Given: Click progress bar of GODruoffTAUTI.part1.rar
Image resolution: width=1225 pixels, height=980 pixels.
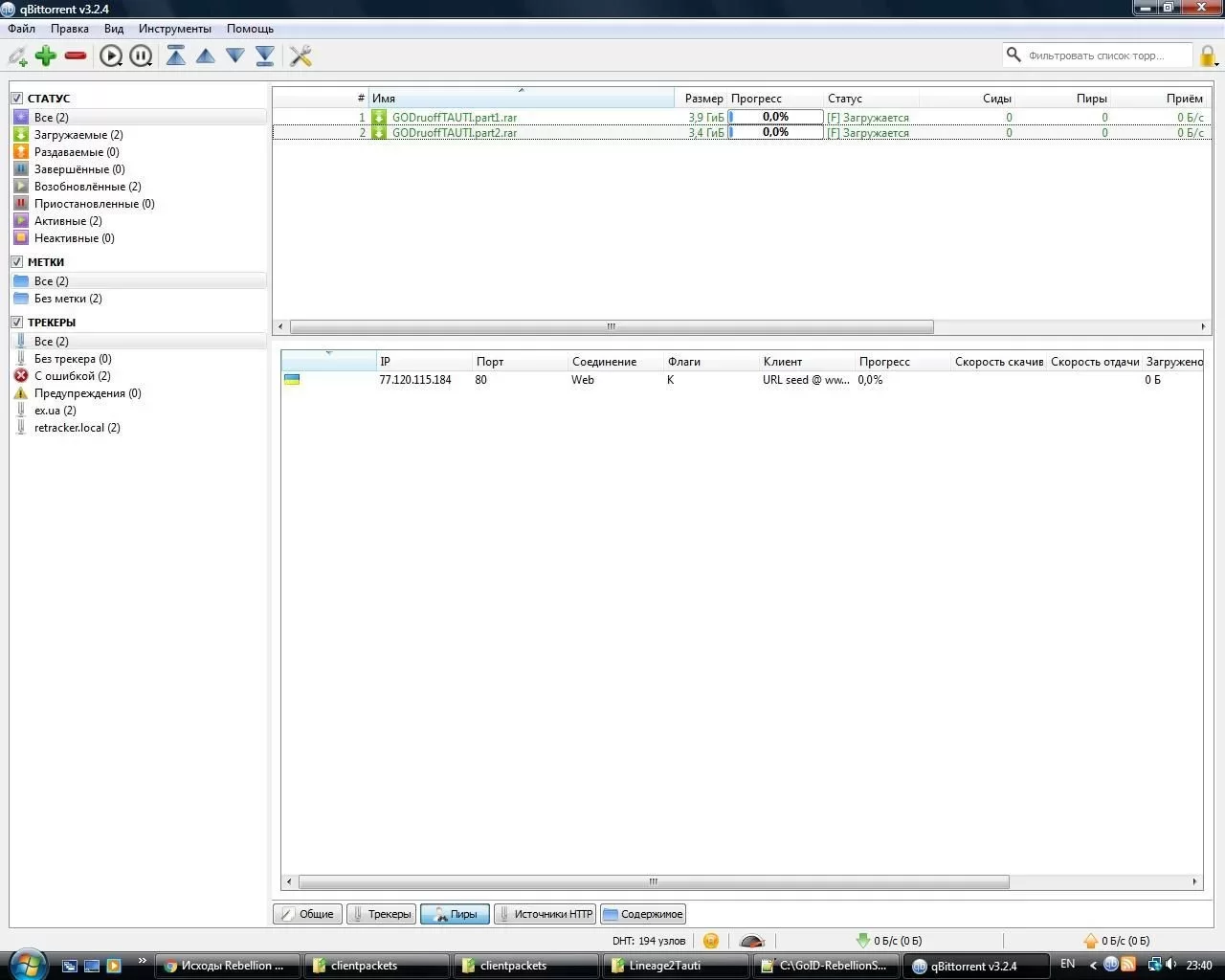Looking at the screenshot, I should point(775,117).
